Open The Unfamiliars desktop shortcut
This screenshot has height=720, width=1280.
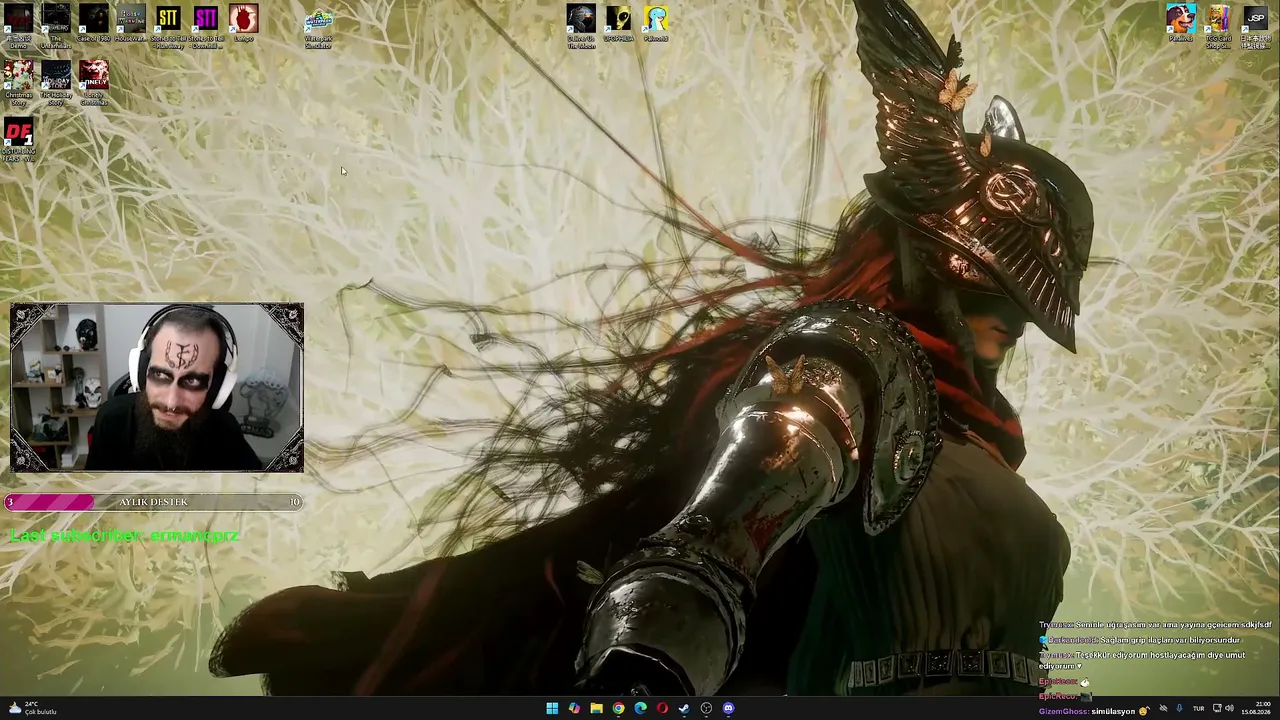point(56,26)
